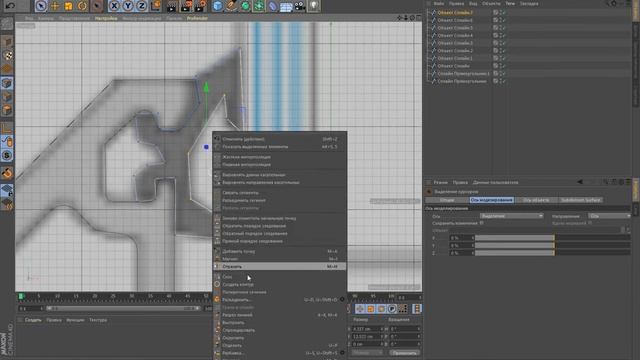
Task: Switch to Points mode
Action: pos(7,83)
